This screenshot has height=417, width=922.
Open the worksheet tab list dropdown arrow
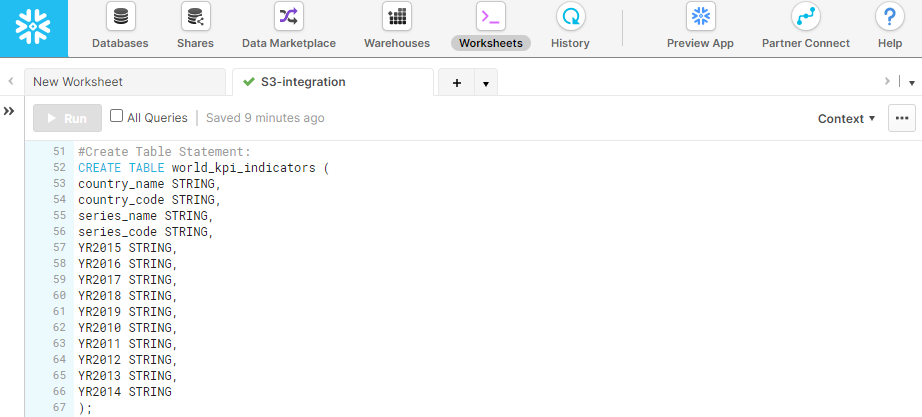click(485, 83)
